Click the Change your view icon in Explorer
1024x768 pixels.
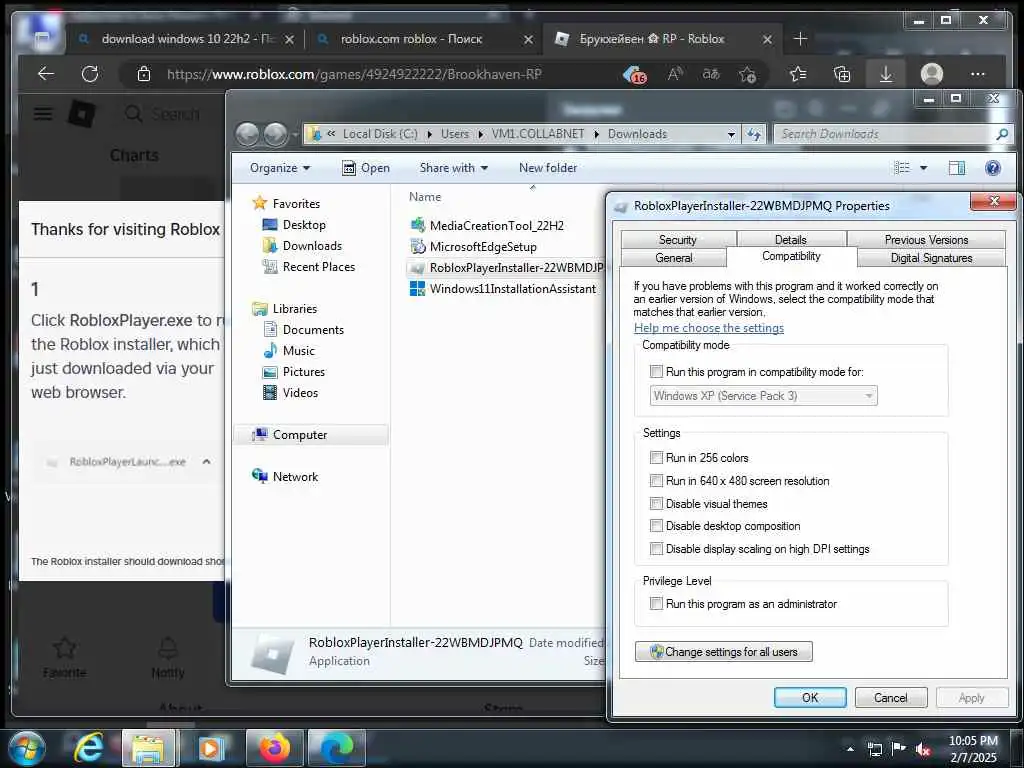902,168
